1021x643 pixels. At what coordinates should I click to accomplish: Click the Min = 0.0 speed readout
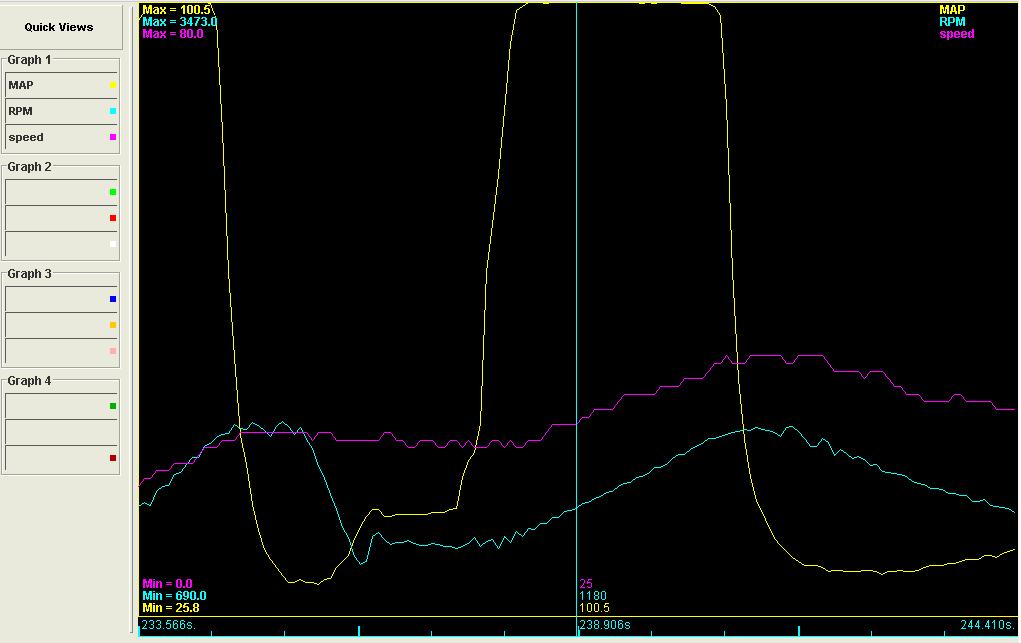click(x=167, y=584)
